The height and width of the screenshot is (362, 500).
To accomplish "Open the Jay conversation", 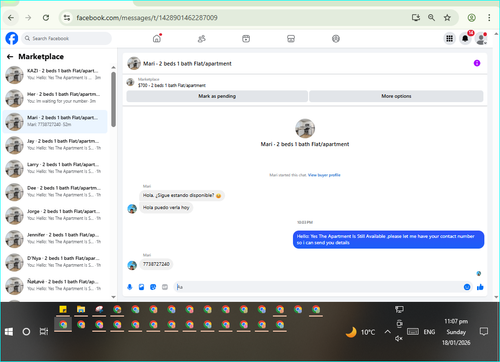I will coord(55,145).
